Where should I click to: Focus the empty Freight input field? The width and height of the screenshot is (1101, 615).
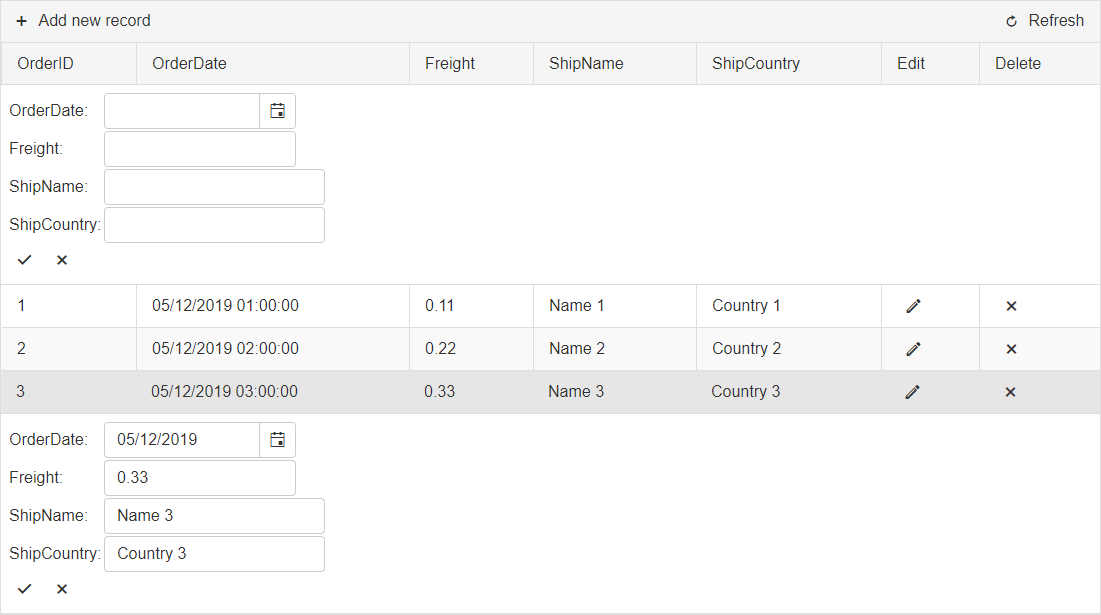click(200, 149)
